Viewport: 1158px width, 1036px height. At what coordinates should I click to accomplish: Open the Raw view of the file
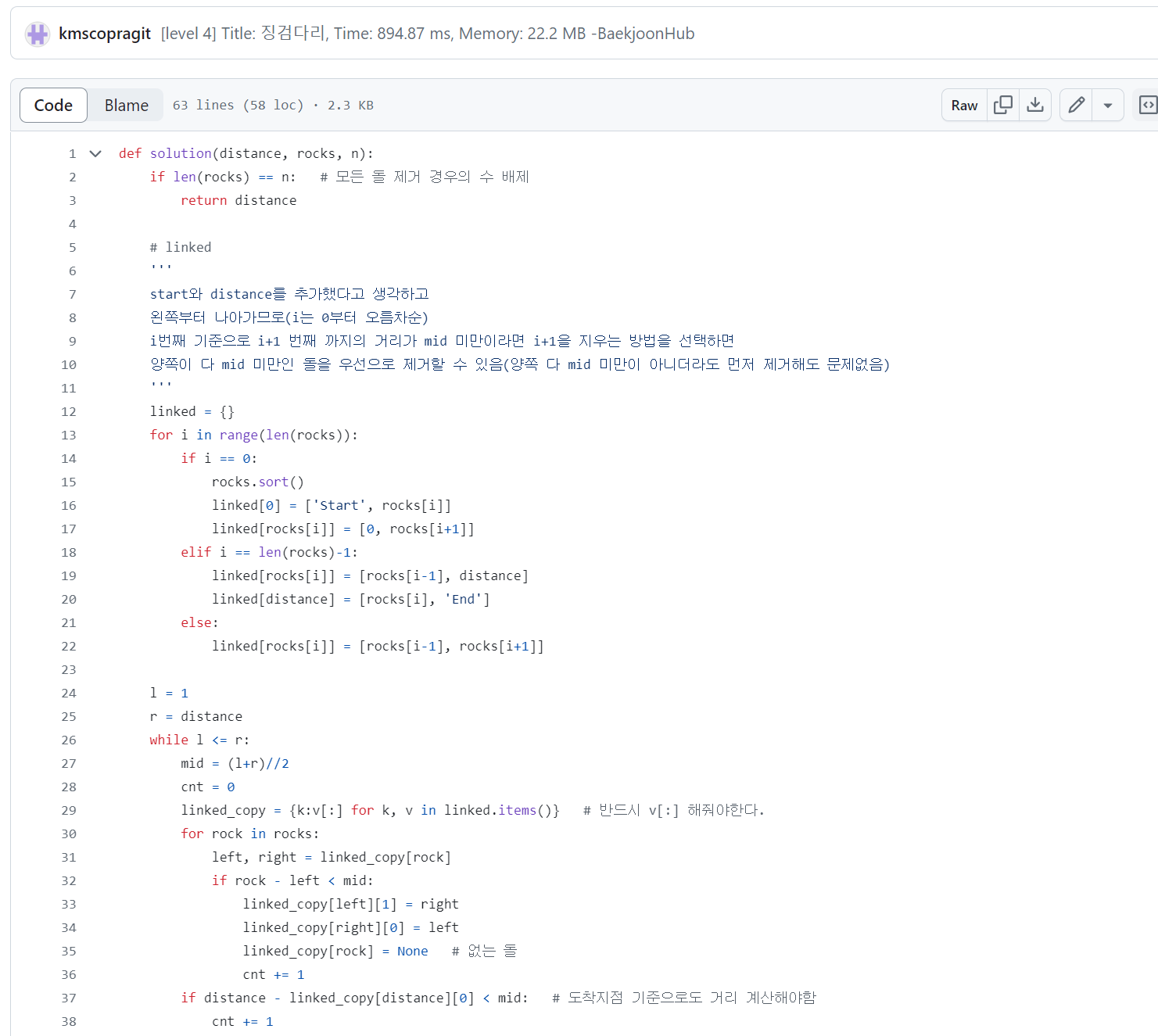pos(963,104)
